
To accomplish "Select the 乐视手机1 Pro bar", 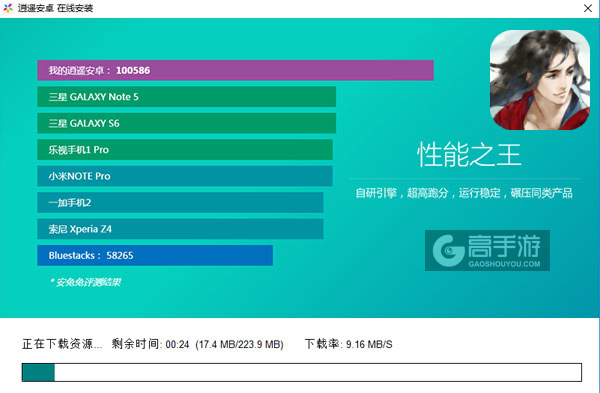I will pyautogui.click(x=185, y=150).
